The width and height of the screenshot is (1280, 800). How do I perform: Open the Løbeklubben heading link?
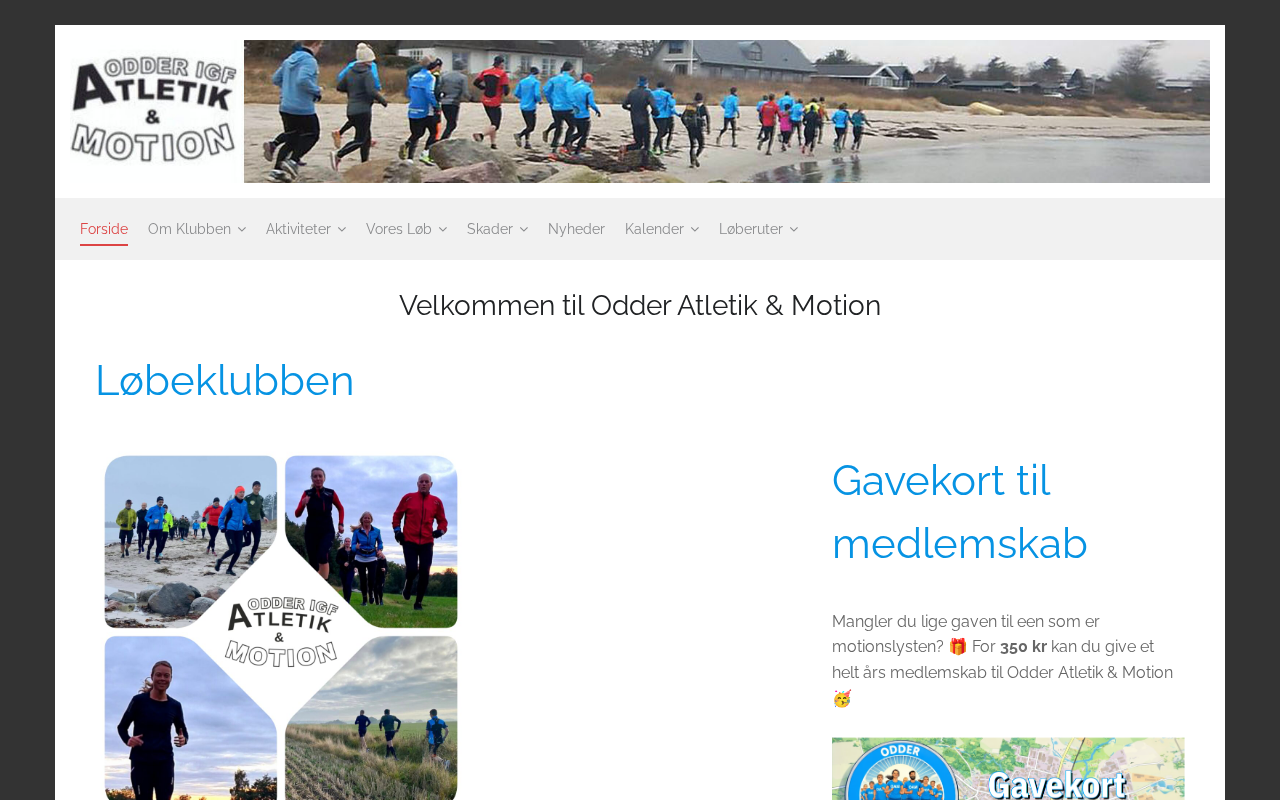coord(225,381)
